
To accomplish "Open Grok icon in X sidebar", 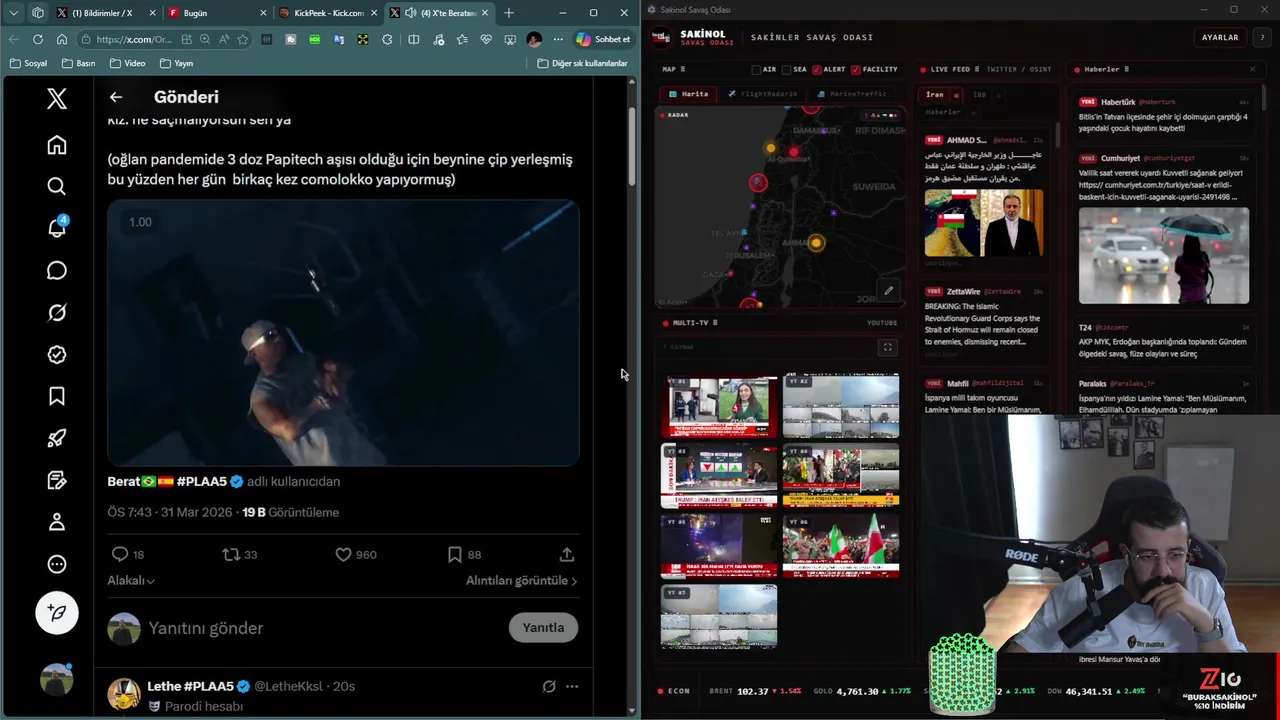I will (57, 313).
